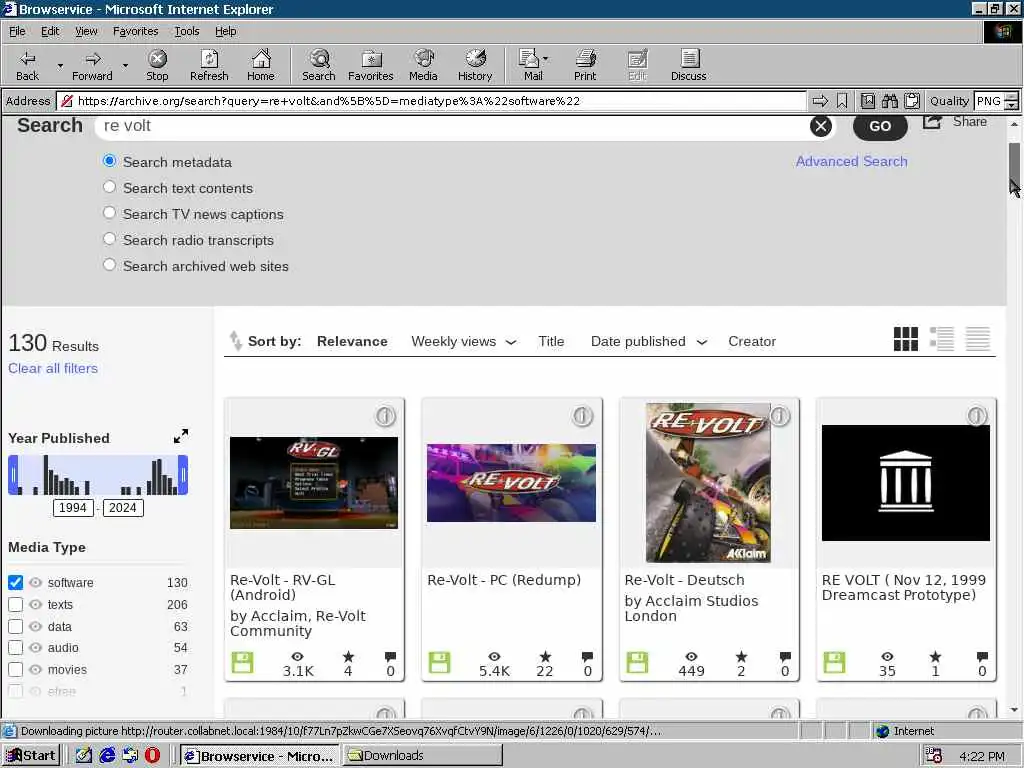Open info on Dreamcast Prototype card
This screenshot has width=1024, height=768.
(x=977, y=416)
